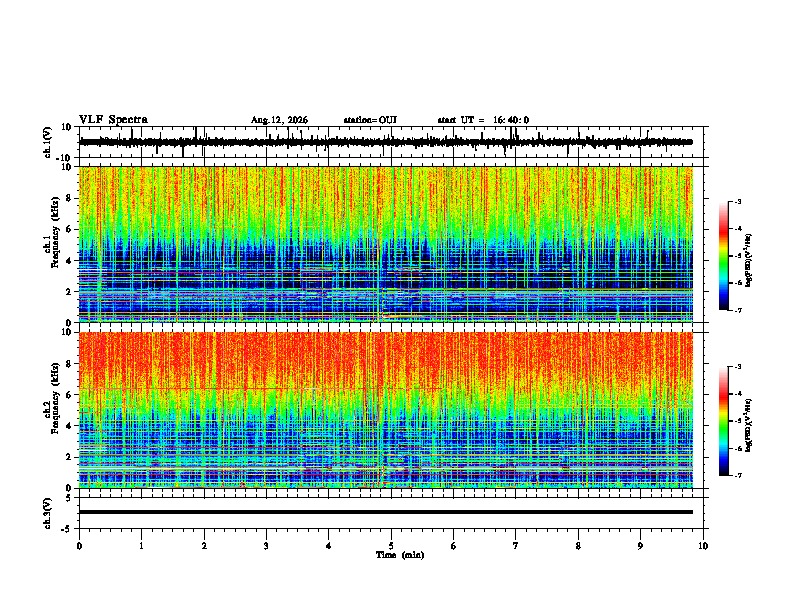Click the "8" kHz tick on ch.1 spectrogram axis
Screen dimensions: 792x612
[69, 198]
